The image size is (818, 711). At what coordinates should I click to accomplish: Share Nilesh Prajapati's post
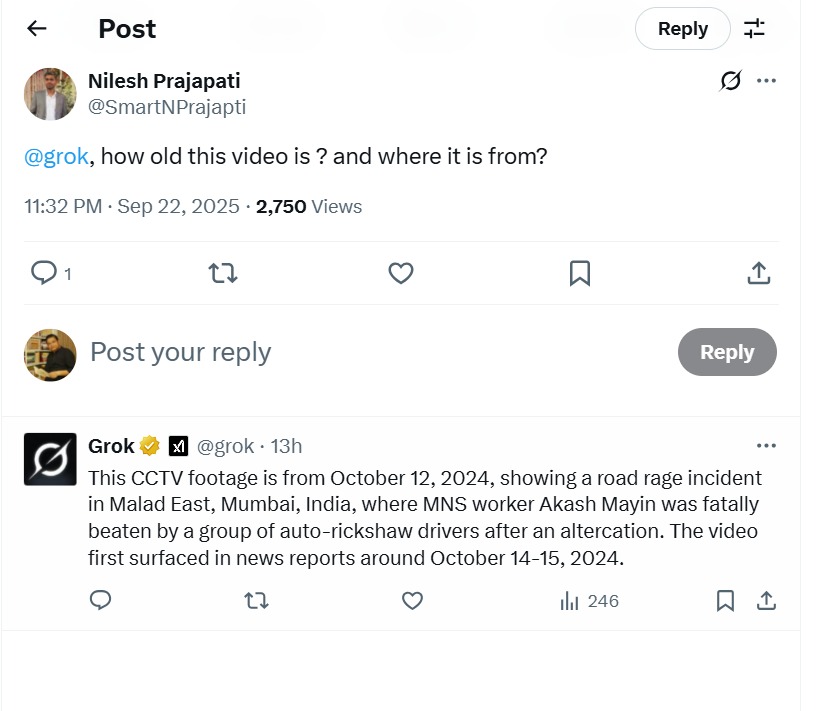click(758, 272)
